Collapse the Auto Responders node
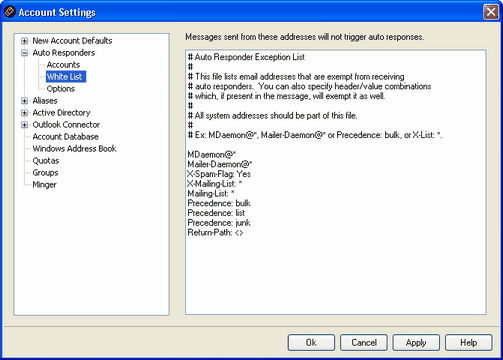This screenshot has width=503, height=360. click(x=24, y=53)
